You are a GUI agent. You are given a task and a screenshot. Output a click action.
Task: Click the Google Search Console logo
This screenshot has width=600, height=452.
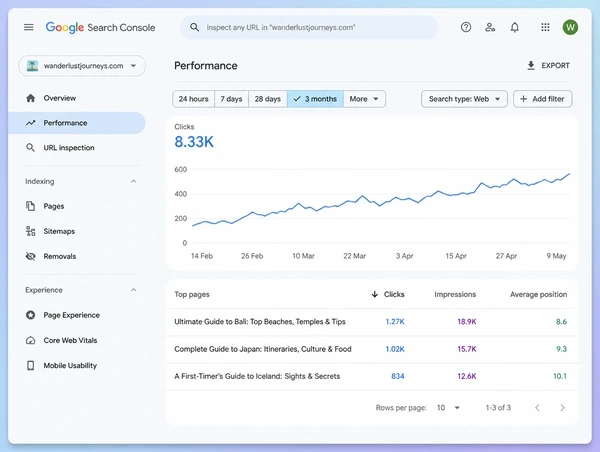[100, 28]
